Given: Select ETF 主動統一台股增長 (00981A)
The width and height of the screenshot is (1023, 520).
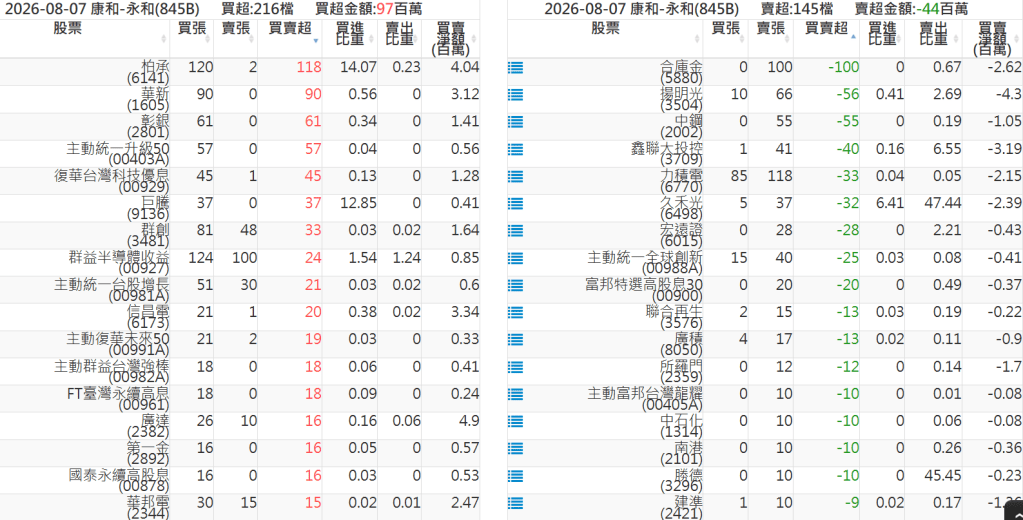Looking at the screenshot, I should pos(112,290).
